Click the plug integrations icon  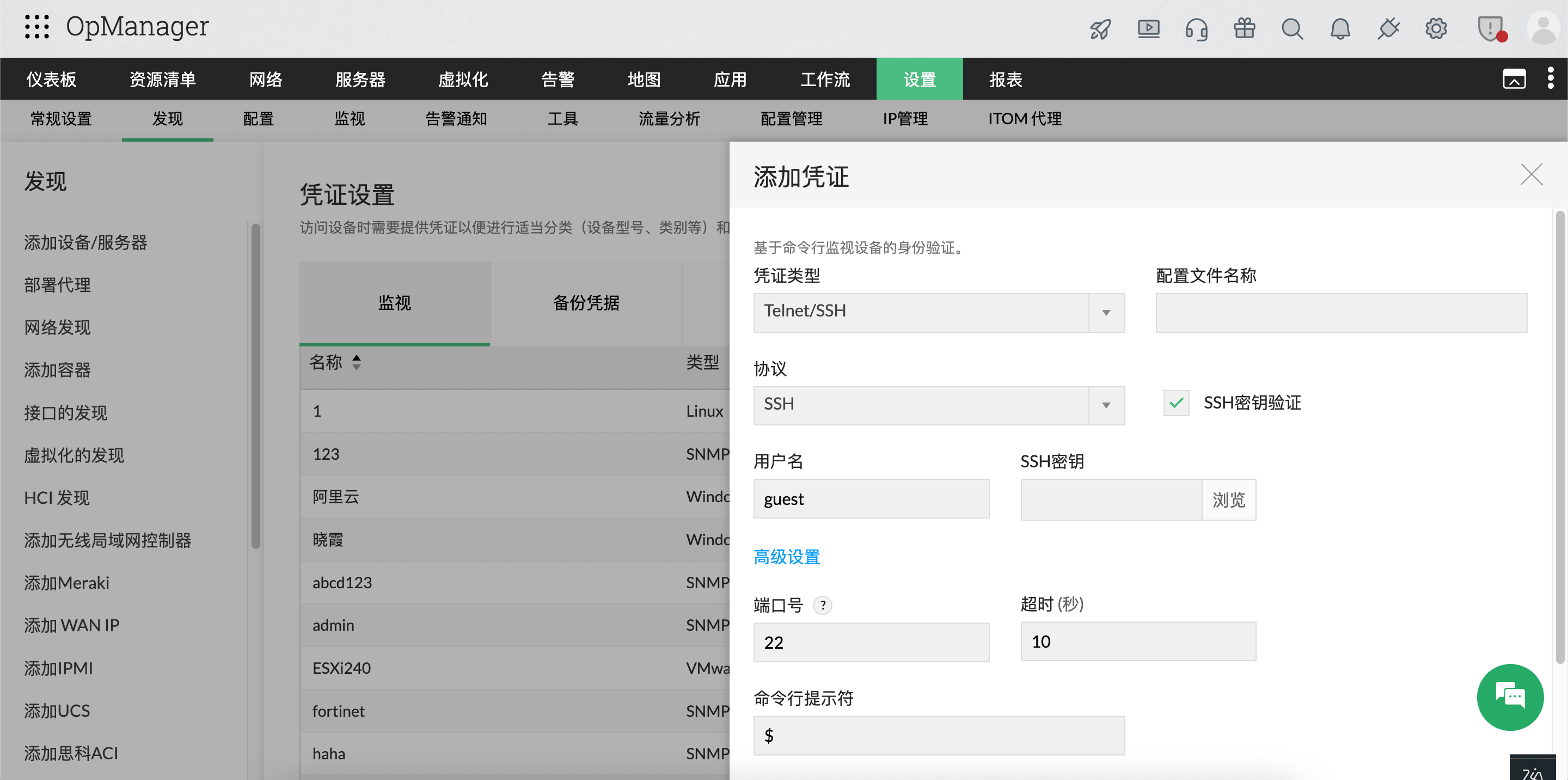tap(1388, 29)
